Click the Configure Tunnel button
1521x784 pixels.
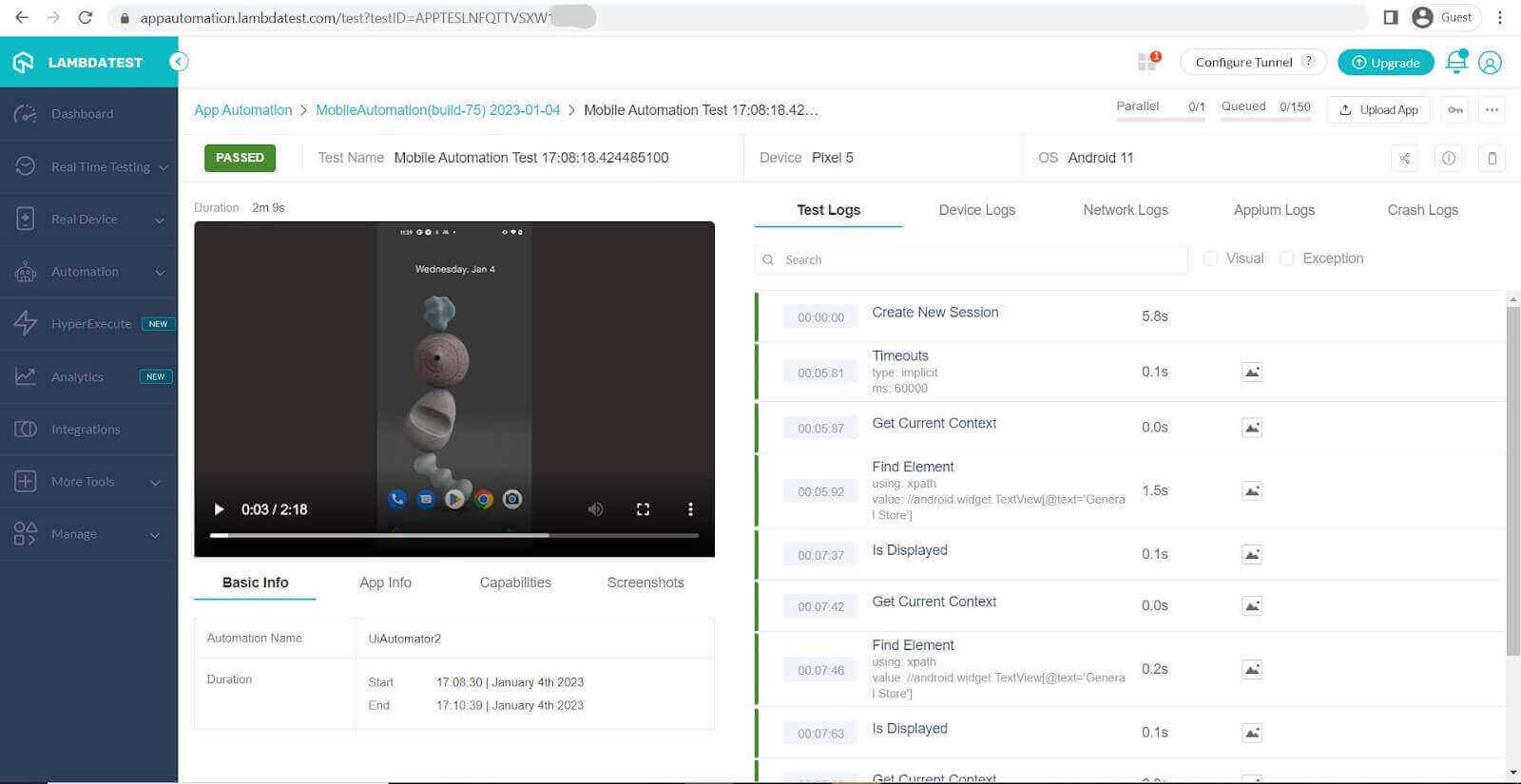[x=1253, y=62]
